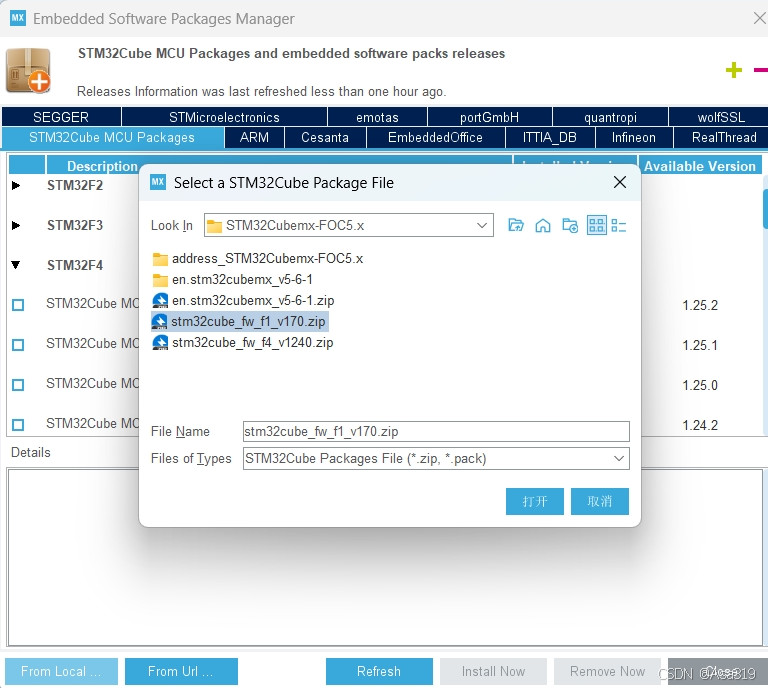This screenshot has height=688, width=768.
Task: Click the green plus expand-all icon
Action: click(x=734, y=70)
